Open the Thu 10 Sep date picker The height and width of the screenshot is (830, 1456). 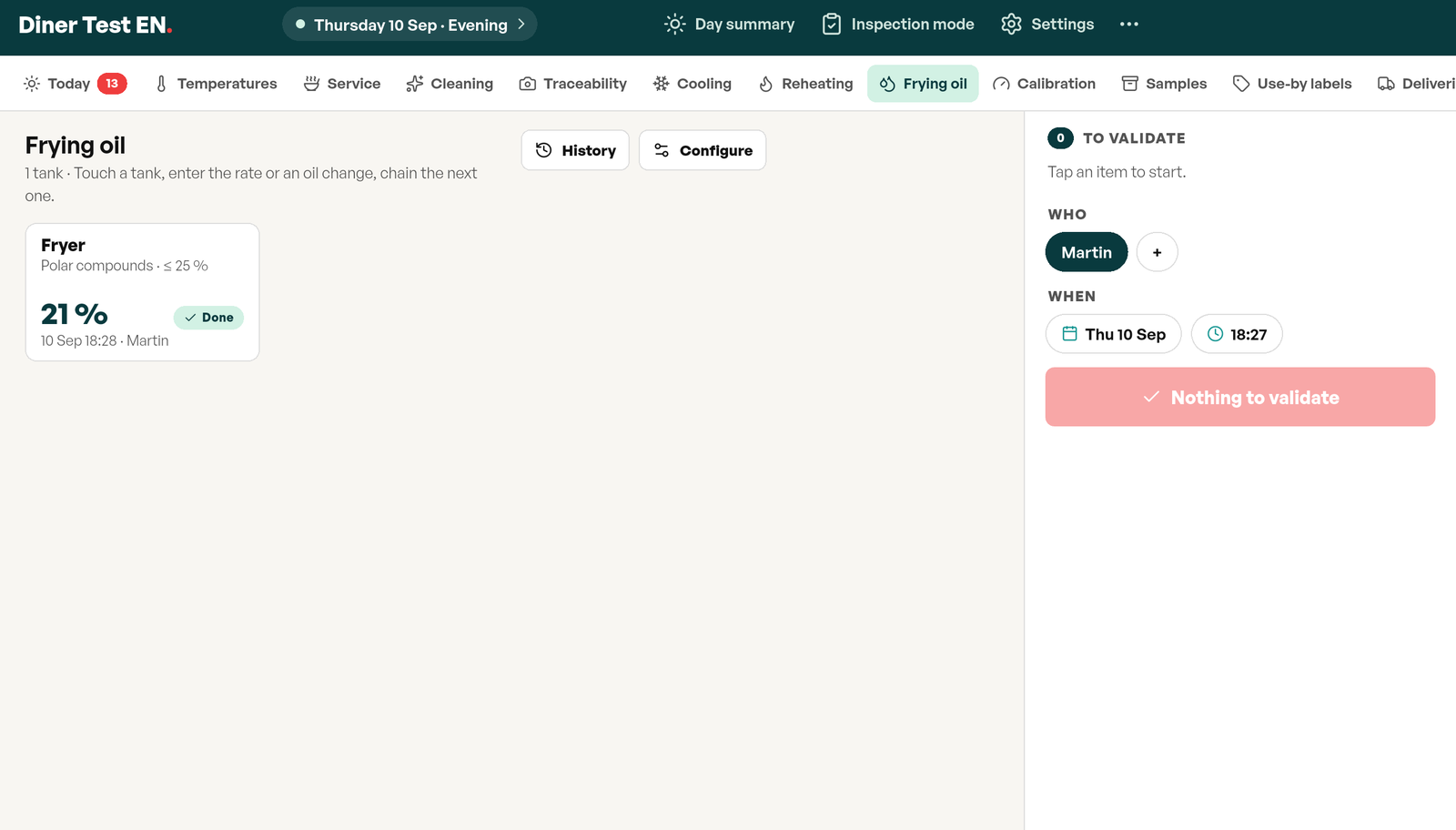pos(1113,334)
